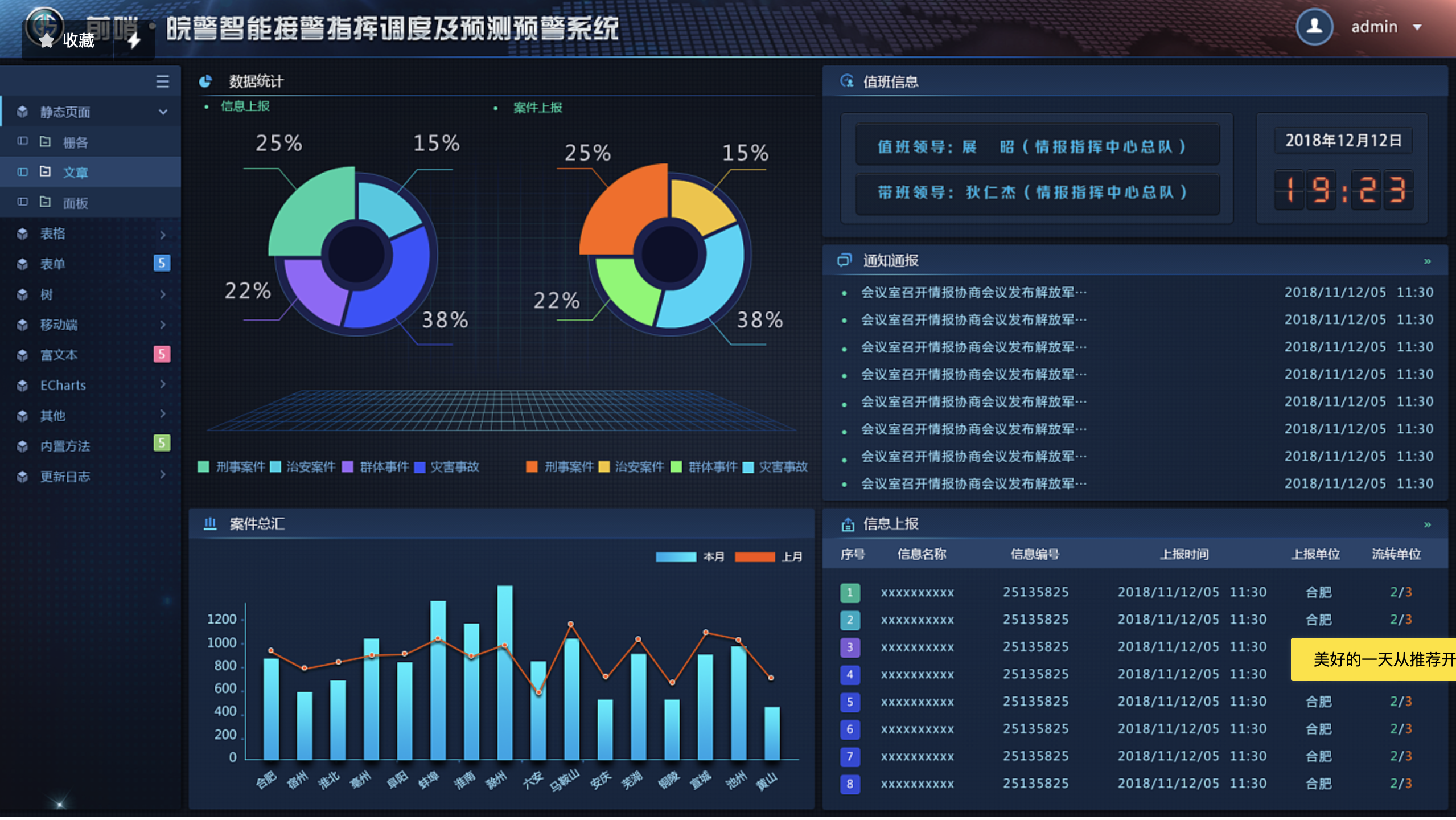Open the admin dropdown arrow
1456x820 pixels.
[1417, 27]
